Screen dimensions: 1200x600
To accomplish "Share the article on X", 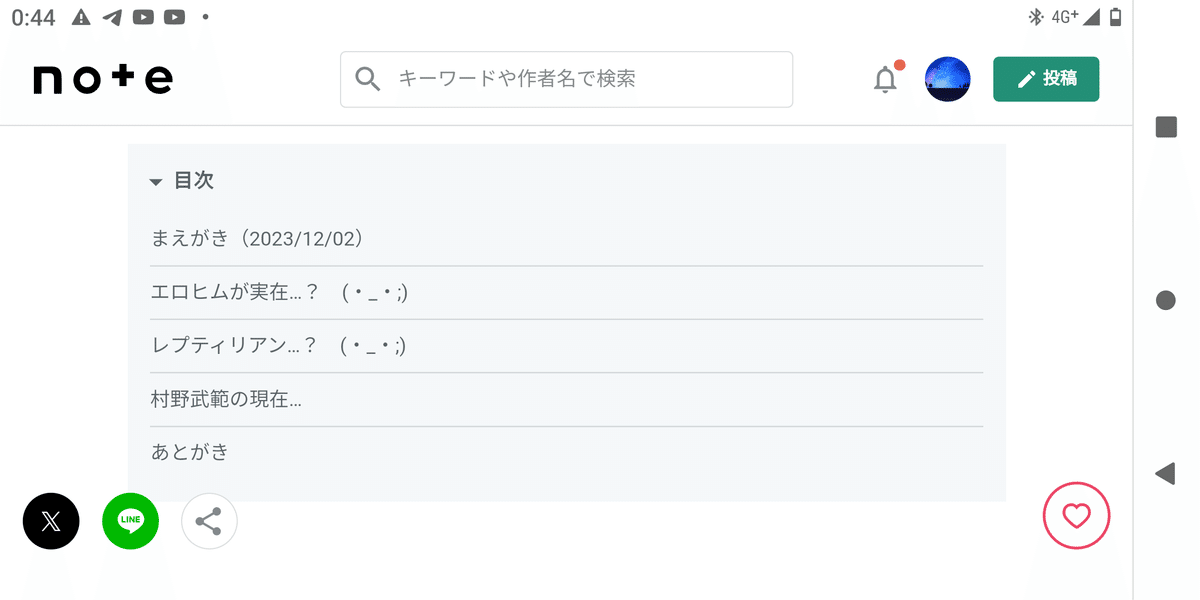I will pyautogui.click(x=51, y=521).
